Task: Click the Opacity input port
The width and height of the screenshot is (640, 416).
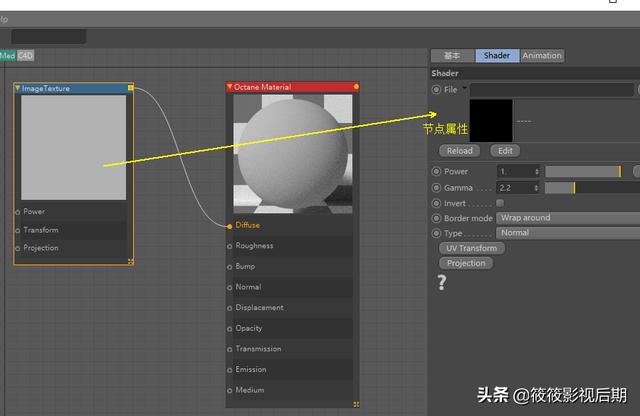Action: click(230, 329)
